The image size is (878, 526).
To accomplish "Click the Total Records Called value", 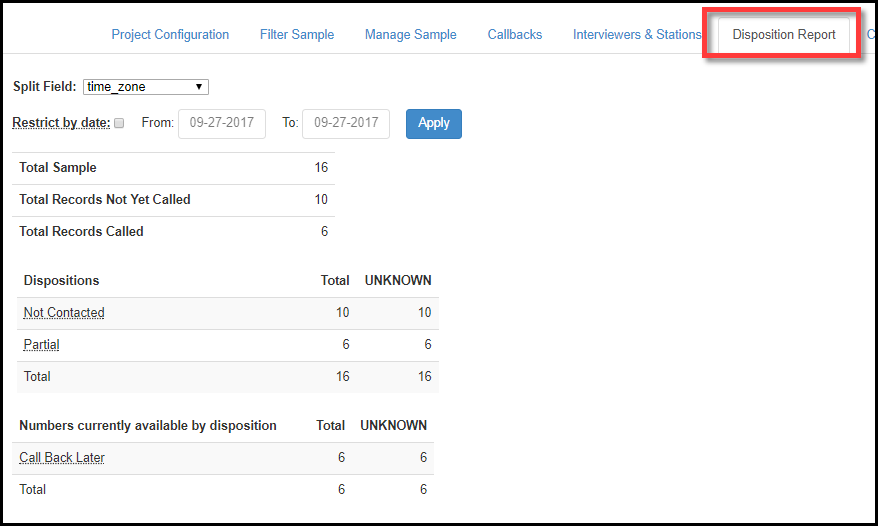I will click(x=324, y=232).
